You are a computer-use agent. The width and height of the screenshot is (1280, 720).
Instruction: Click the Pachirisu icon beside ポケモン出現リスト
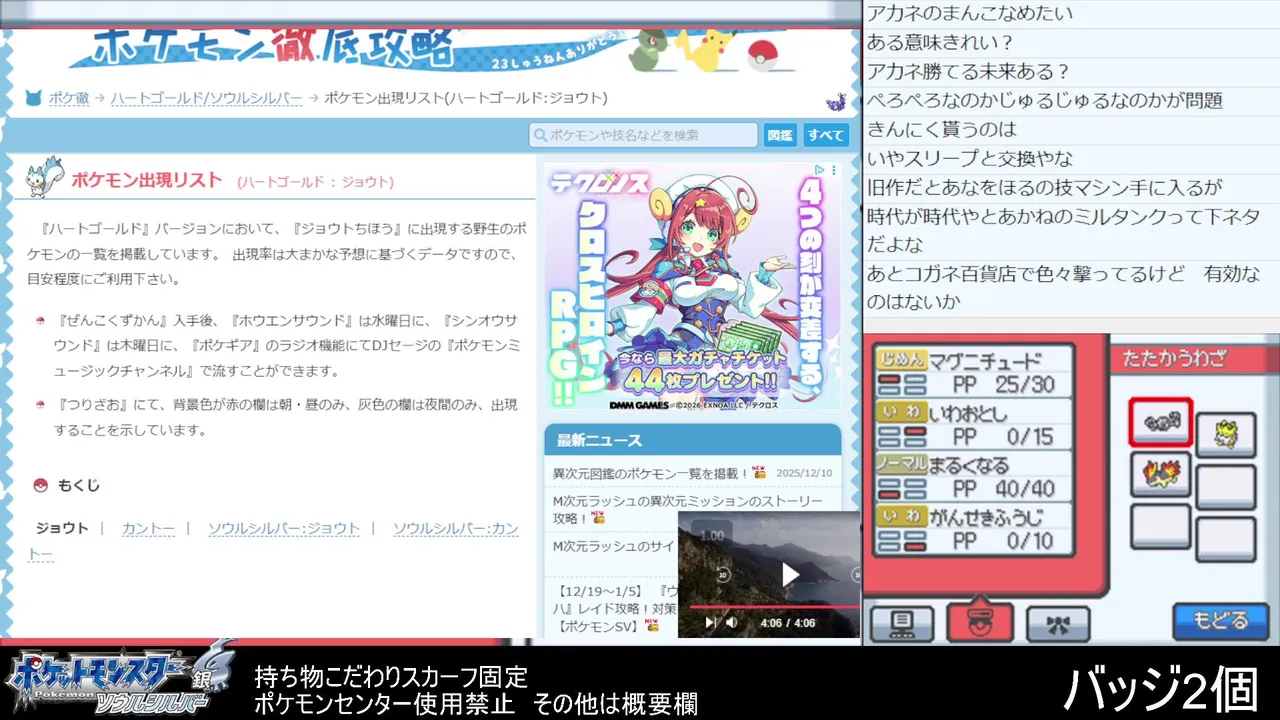click(45, 177)
